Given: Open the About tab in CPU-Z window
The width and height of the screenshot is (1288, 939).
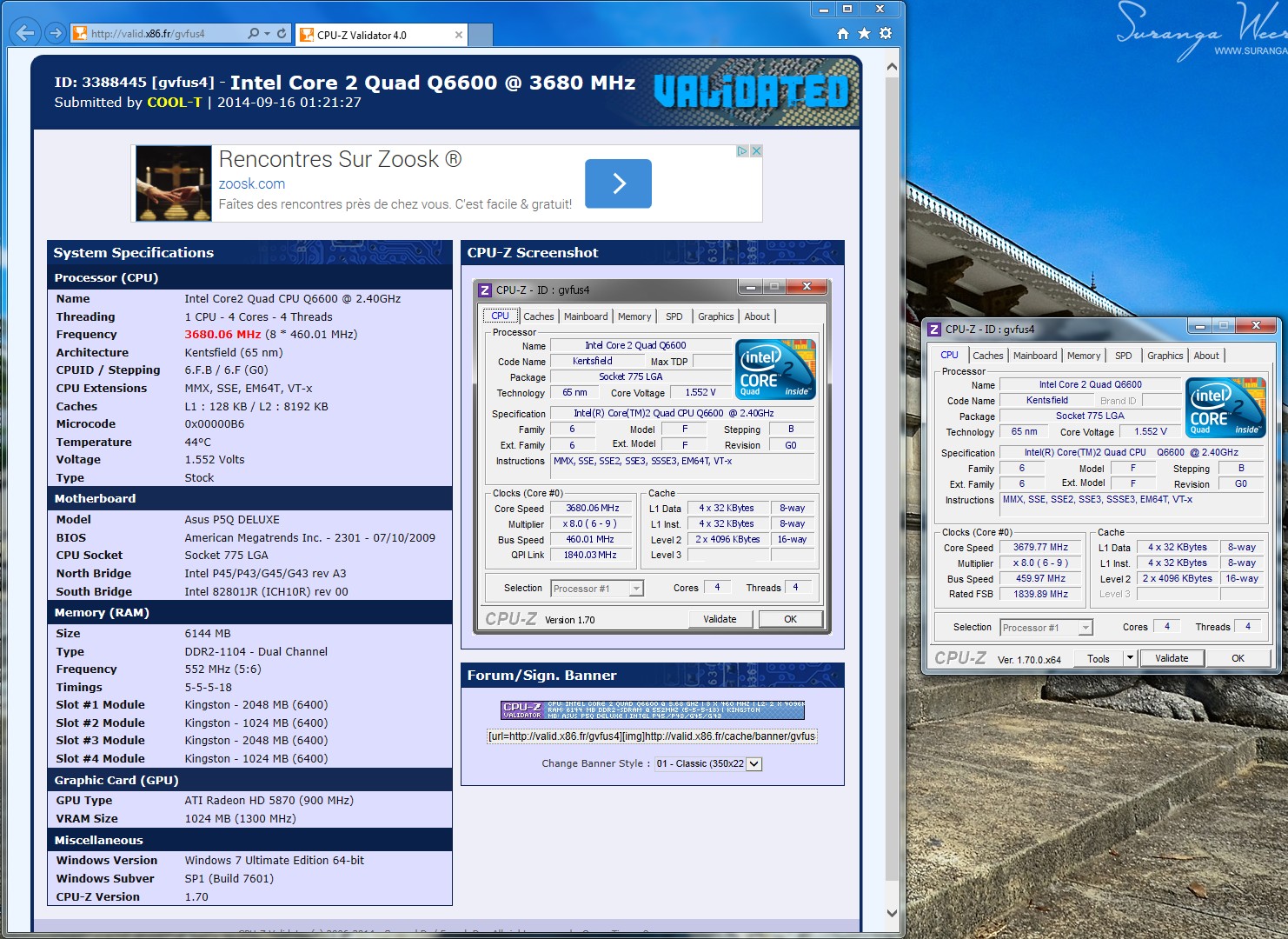Looking at the screenshot, I should coord(1206,356).
